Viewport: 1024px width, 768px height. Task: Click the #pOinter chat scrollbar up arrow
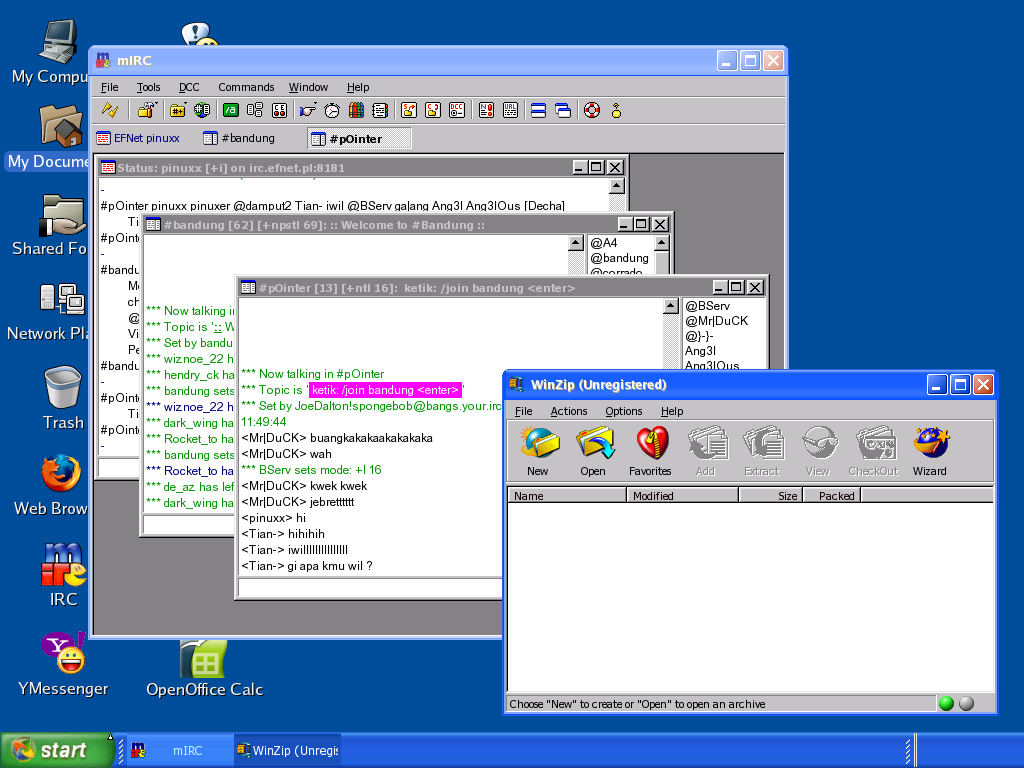(671, 306)
